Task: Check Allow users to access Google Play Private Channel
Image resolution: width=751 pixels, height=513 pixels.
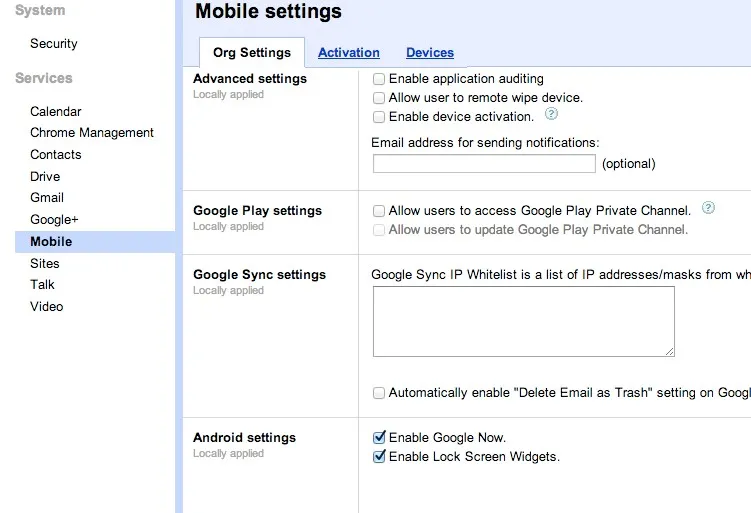Action: coord(379,211)
